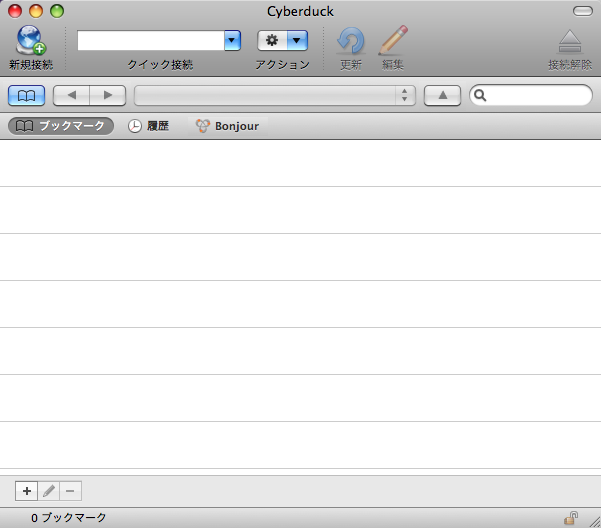Screen dimensions: 601x528
Task: Click inside the Quick Connect text field
Action: 151,41
